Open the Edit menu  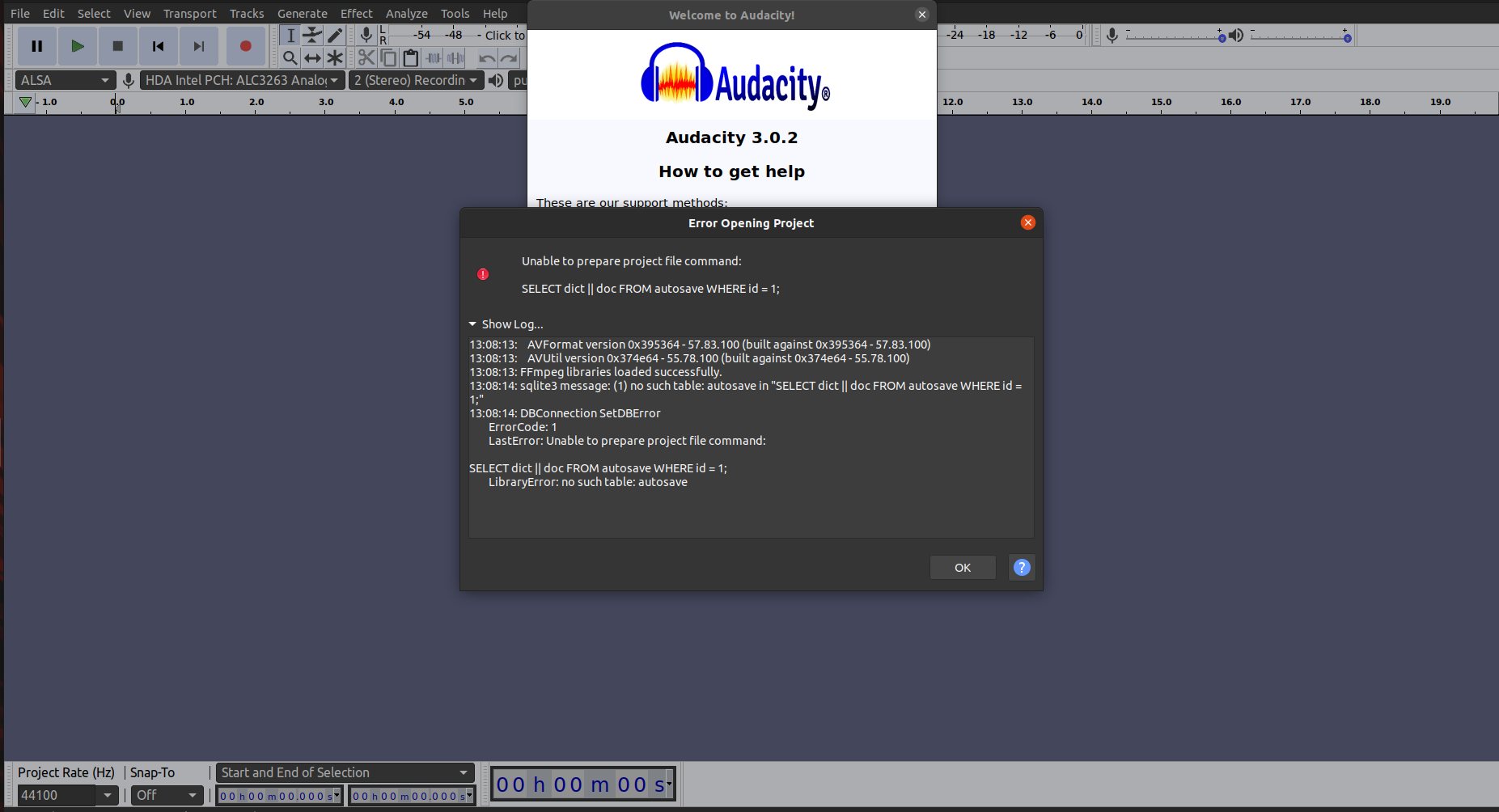pyautogui.click(x=53, y=14)
